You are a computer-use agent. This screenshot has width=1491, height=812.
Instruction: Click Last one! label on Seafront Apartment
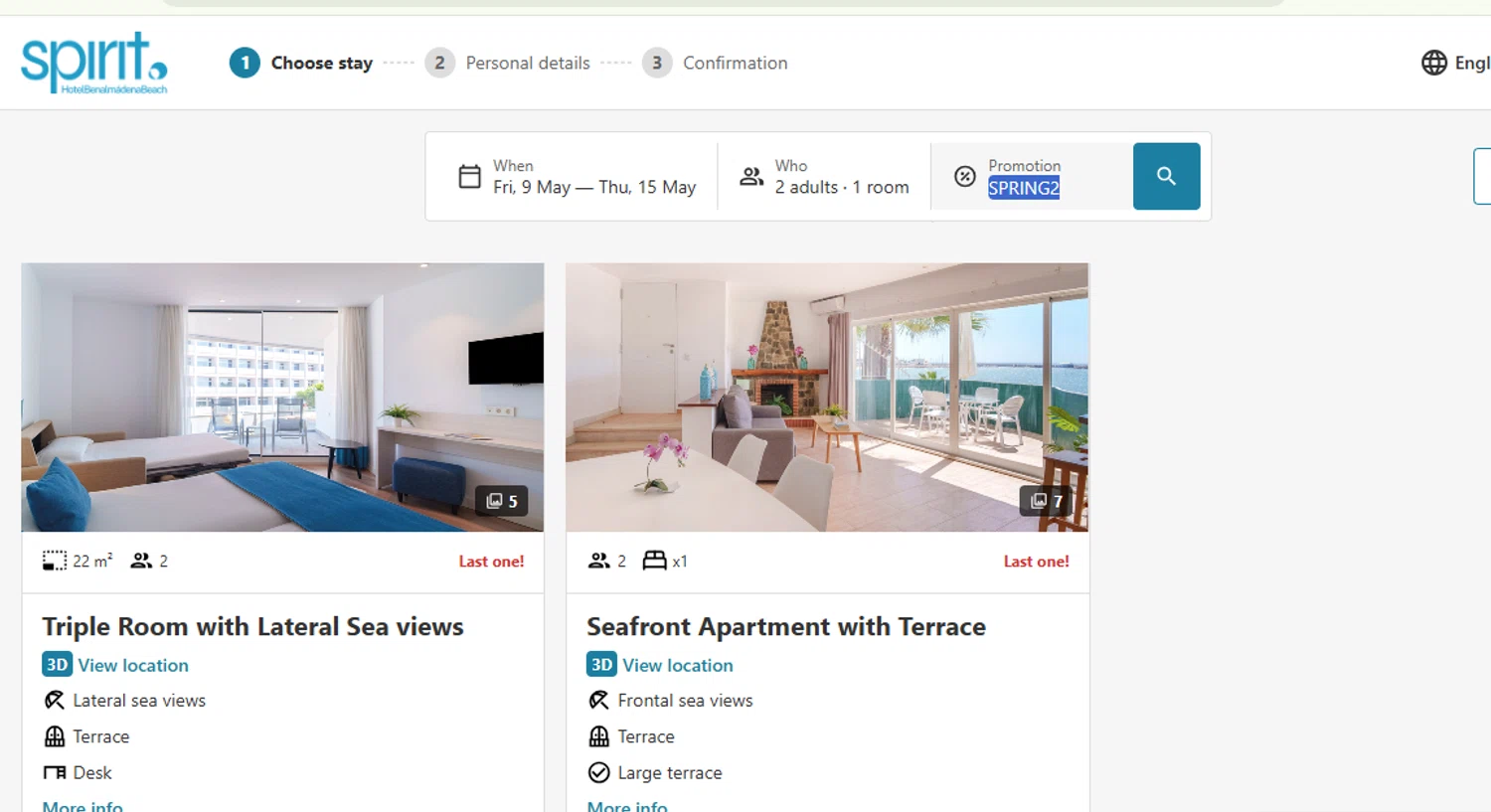tap(1036, 562)
